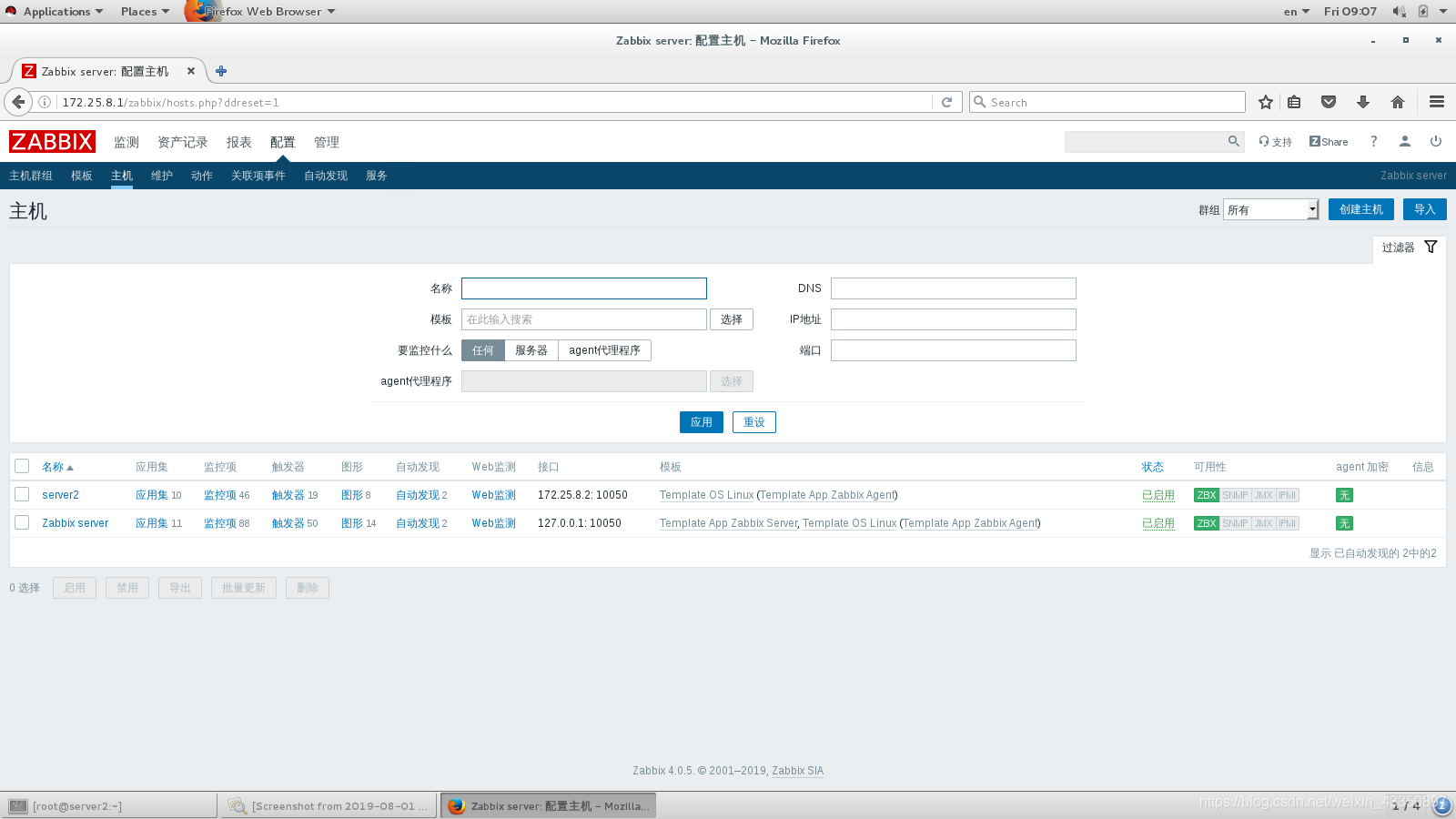Click ZBX availability badge for server2
Image resolution: width=1456 pixels, height=819 pixels.
(x=1207, y=495)
